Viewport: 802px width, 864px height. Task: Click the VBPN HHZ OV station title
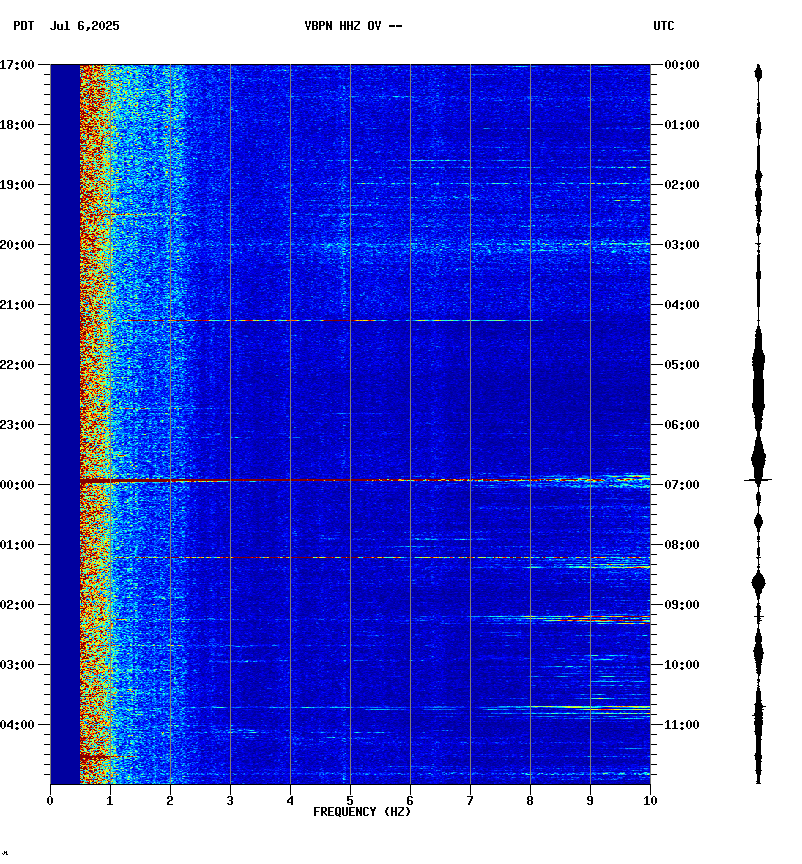(x=353, y=27)
